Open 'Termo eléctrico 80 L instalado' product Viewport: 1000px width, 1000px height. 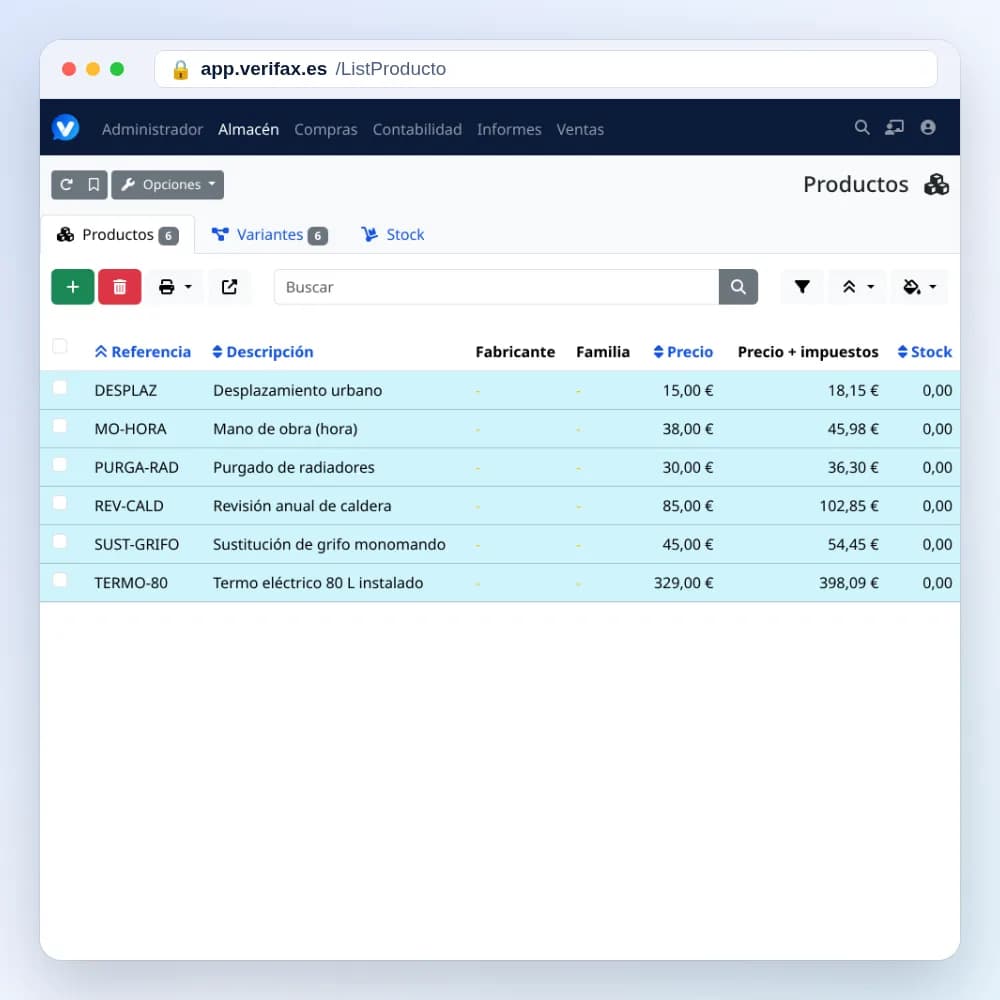tap(318, 583)
